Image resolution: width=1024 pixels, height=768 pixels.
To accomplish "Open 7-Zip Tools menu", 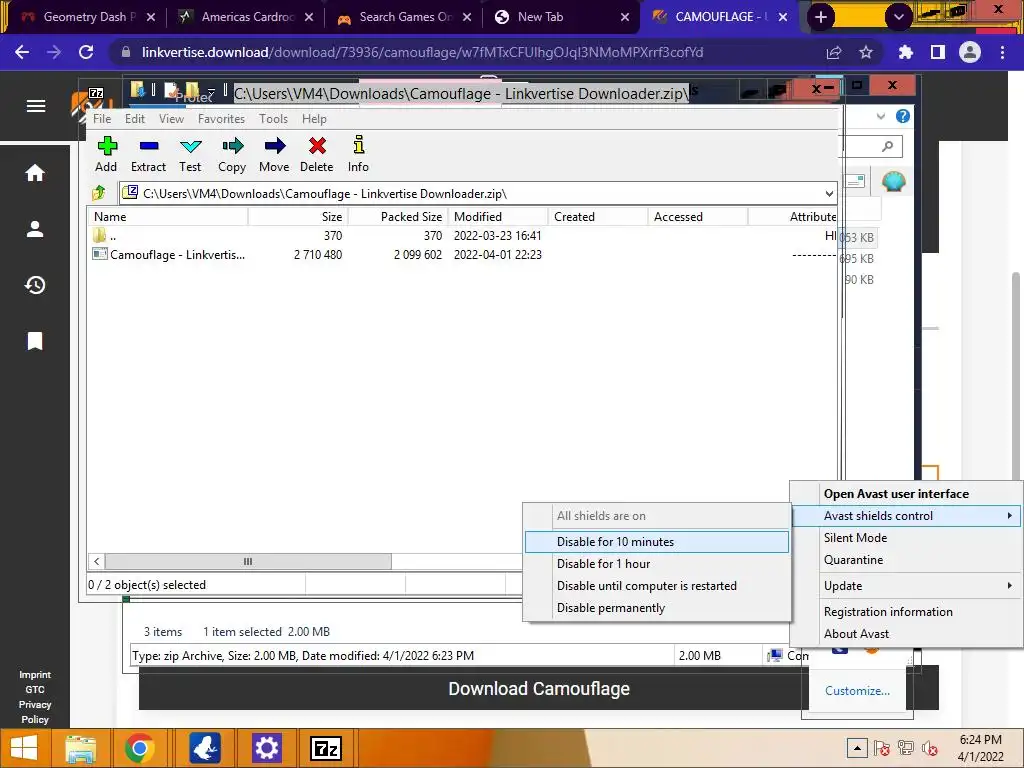I will (x=273, y=119).
